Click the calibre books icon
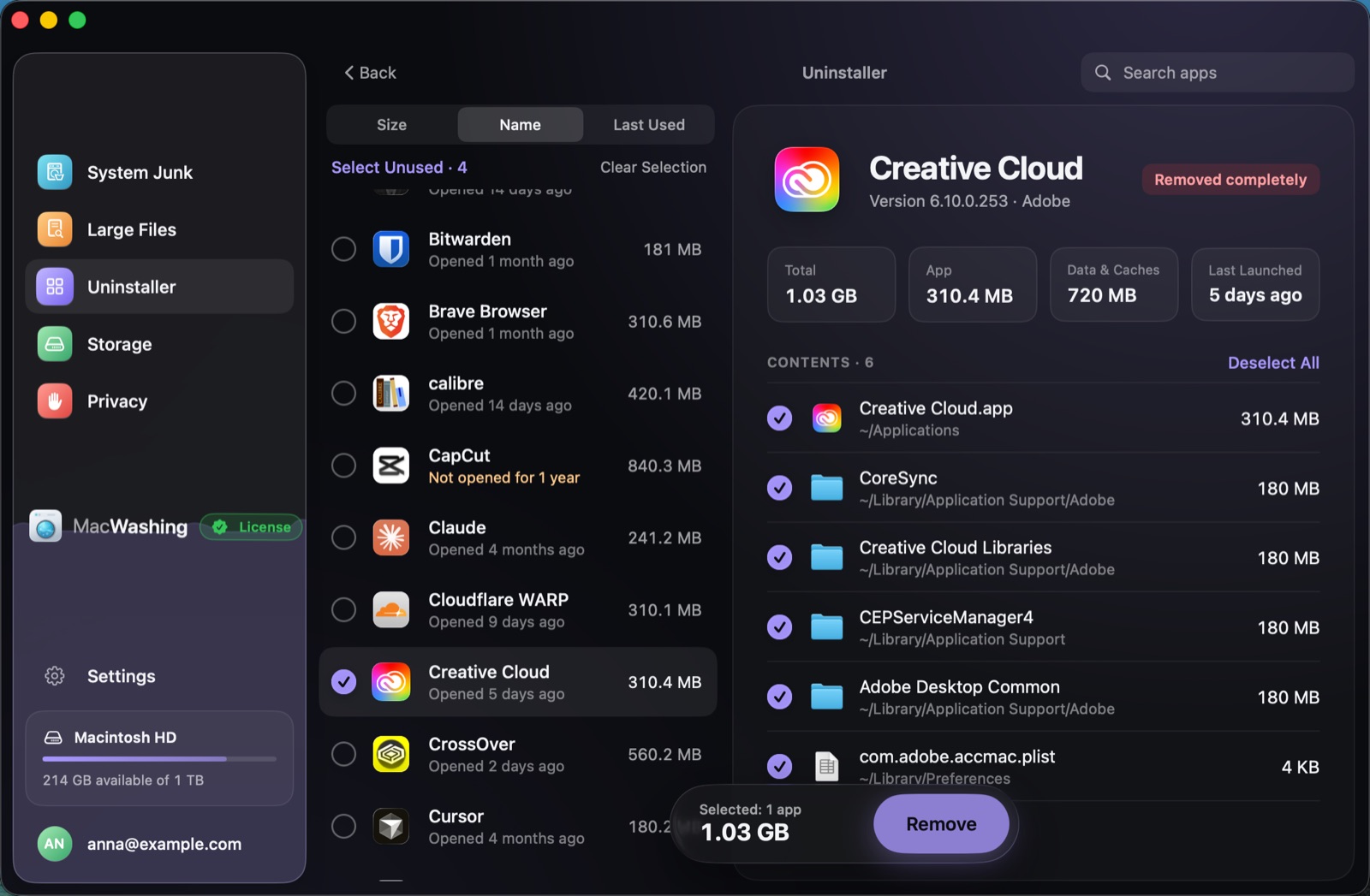Screen dimensions: 1370x896 [x=391, y=394]
